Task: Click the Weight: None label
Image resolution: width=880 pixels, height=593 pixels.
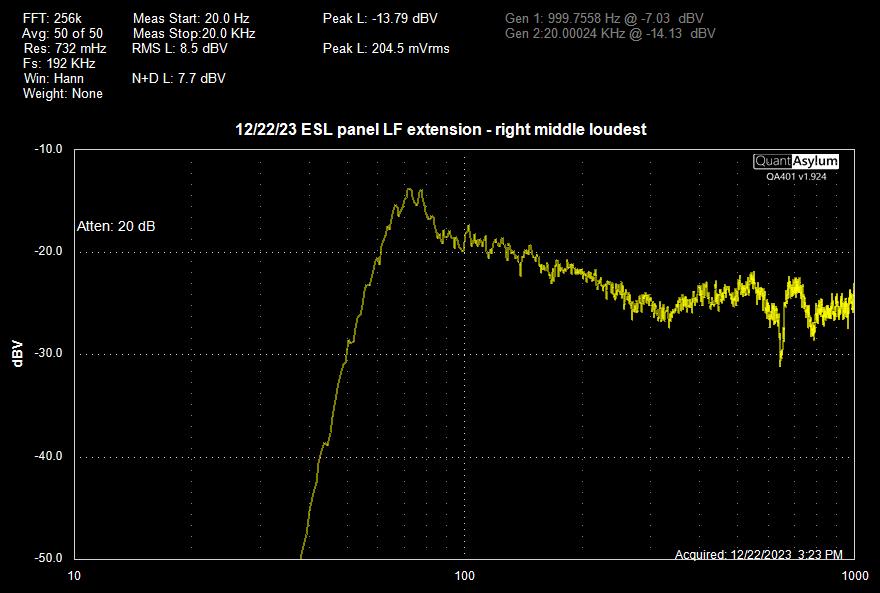Action: point(63,94)
